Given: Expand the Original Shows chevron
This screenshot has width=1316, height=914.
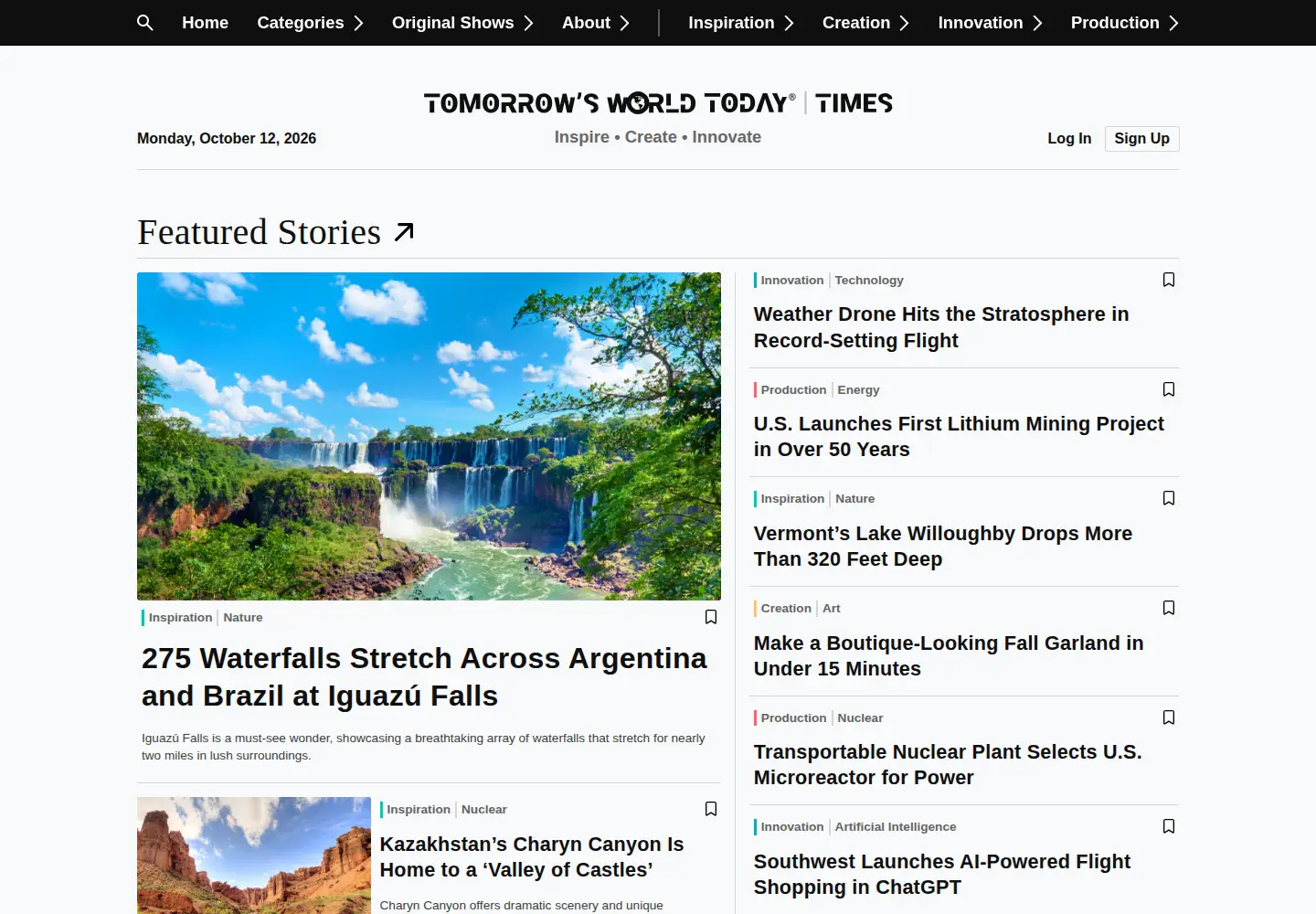Looking at the screenshot, I should [528, 23].
